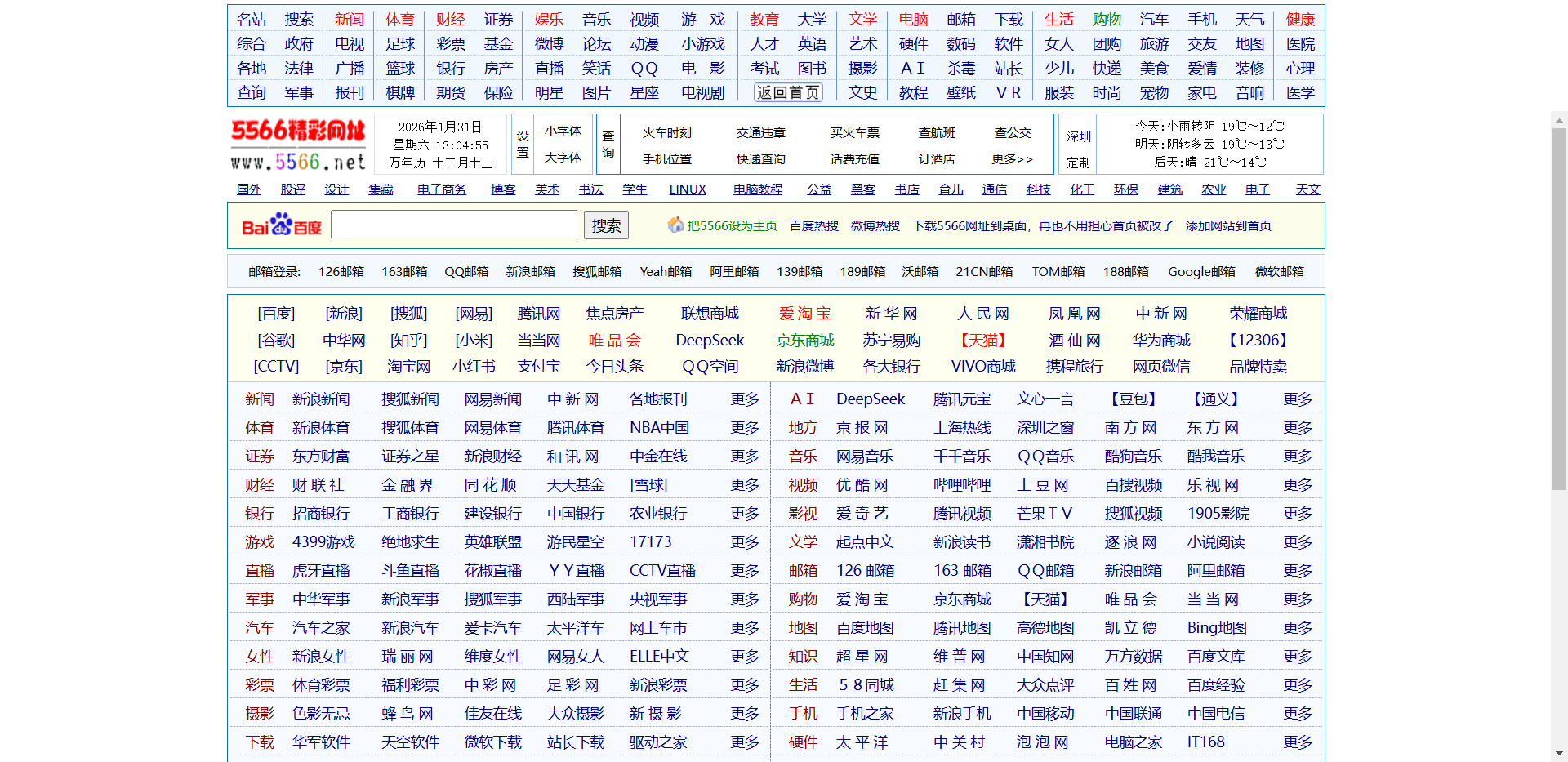
Task: Open 更多 at the end of the 音乐 row
Action: tap(1297, 456)
